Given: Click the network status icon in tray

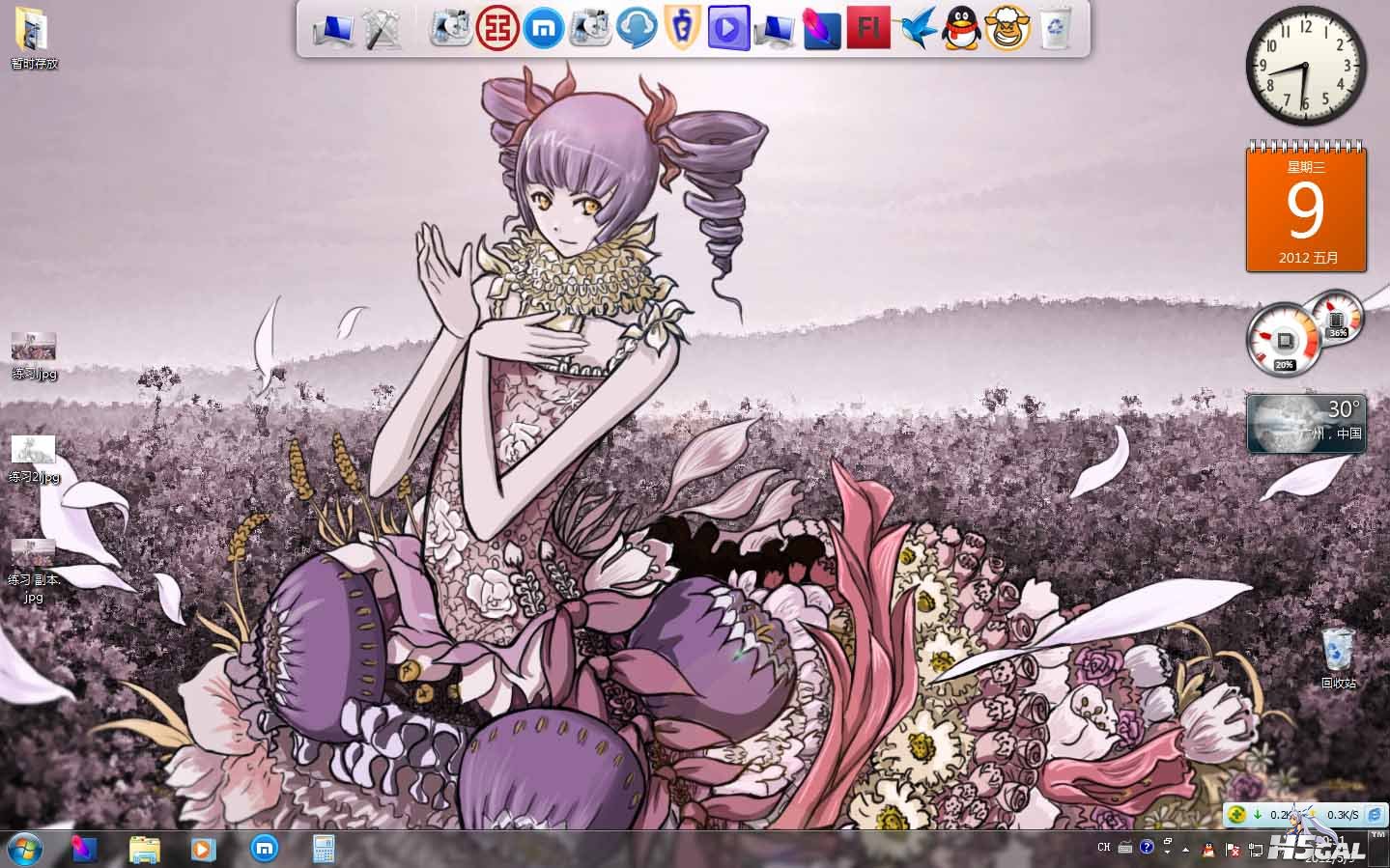Looking at the screenshot, I should click(1256, 851).
